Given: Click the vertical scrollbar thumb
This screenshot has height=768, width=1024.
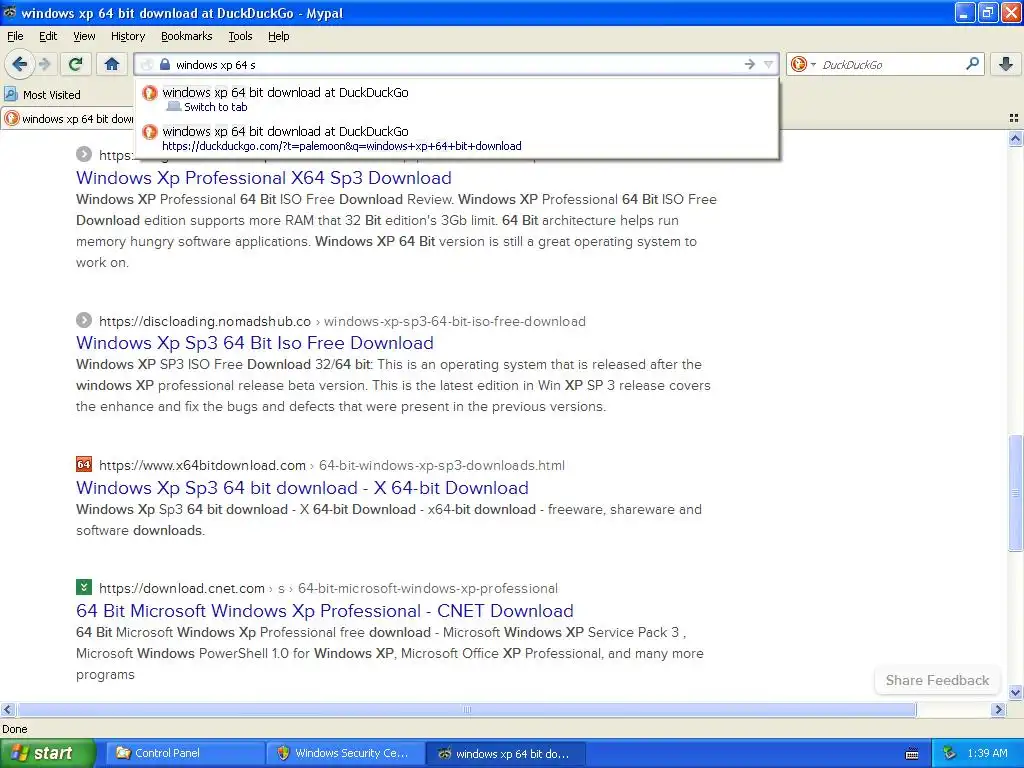Looking at the screenshot, I should [1015, 492].
